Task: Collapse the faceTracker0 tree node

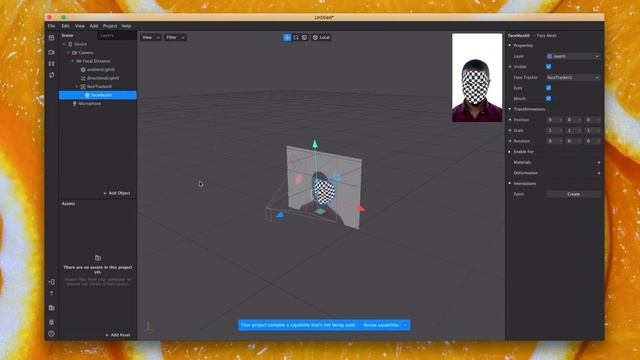Action: point(77,87)
